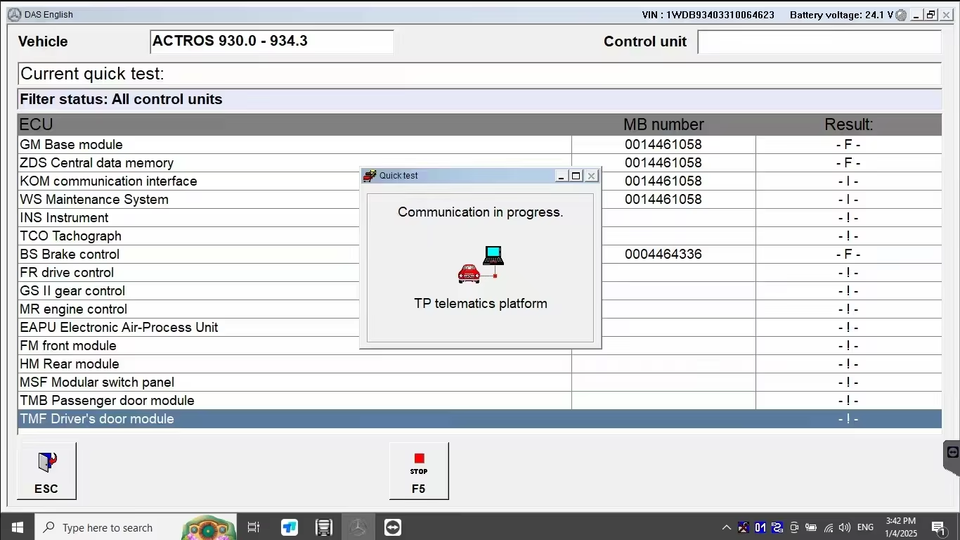Select MSF Modular switch panel row
Viewport: 960px width, 540px height.
tap(479, 383)
